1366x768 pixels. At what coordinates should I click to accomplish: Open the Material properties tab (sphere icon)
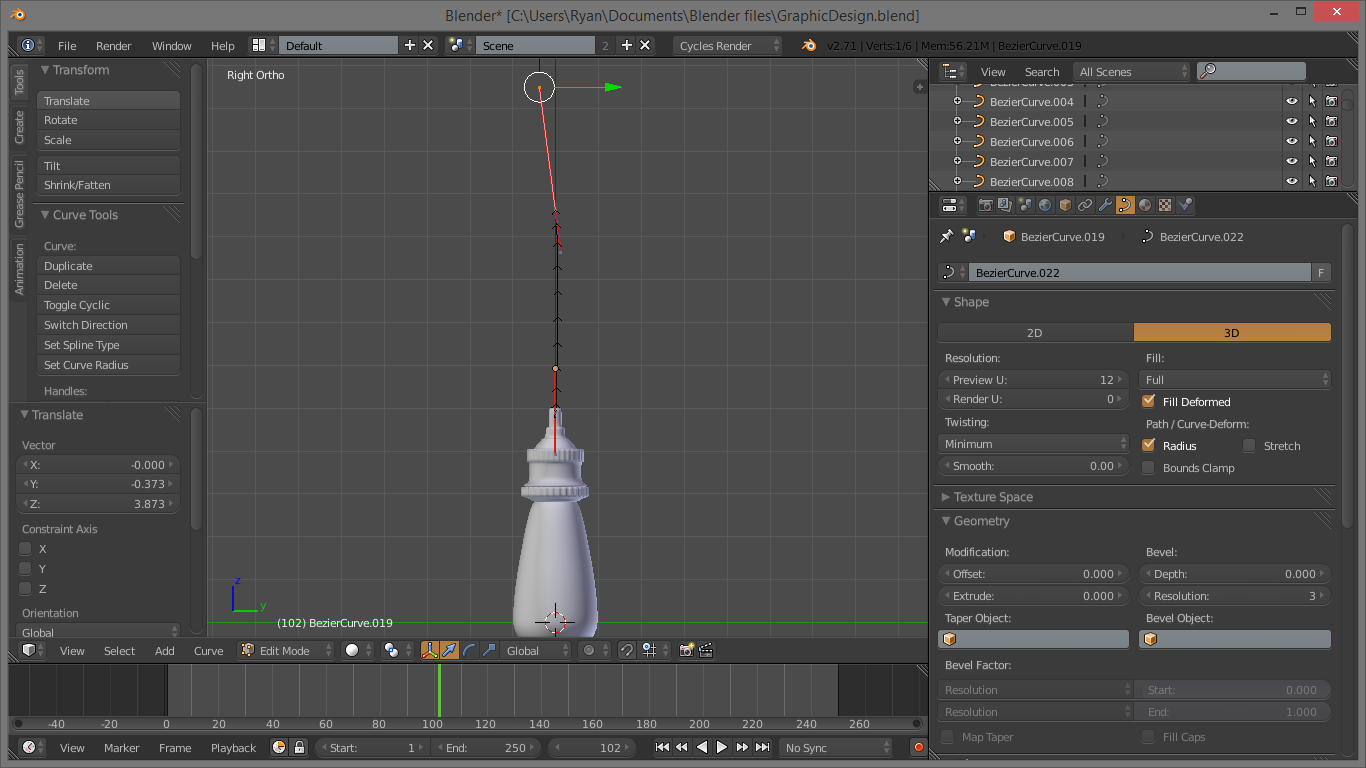pyautogui.click(x=1145, y=205)
